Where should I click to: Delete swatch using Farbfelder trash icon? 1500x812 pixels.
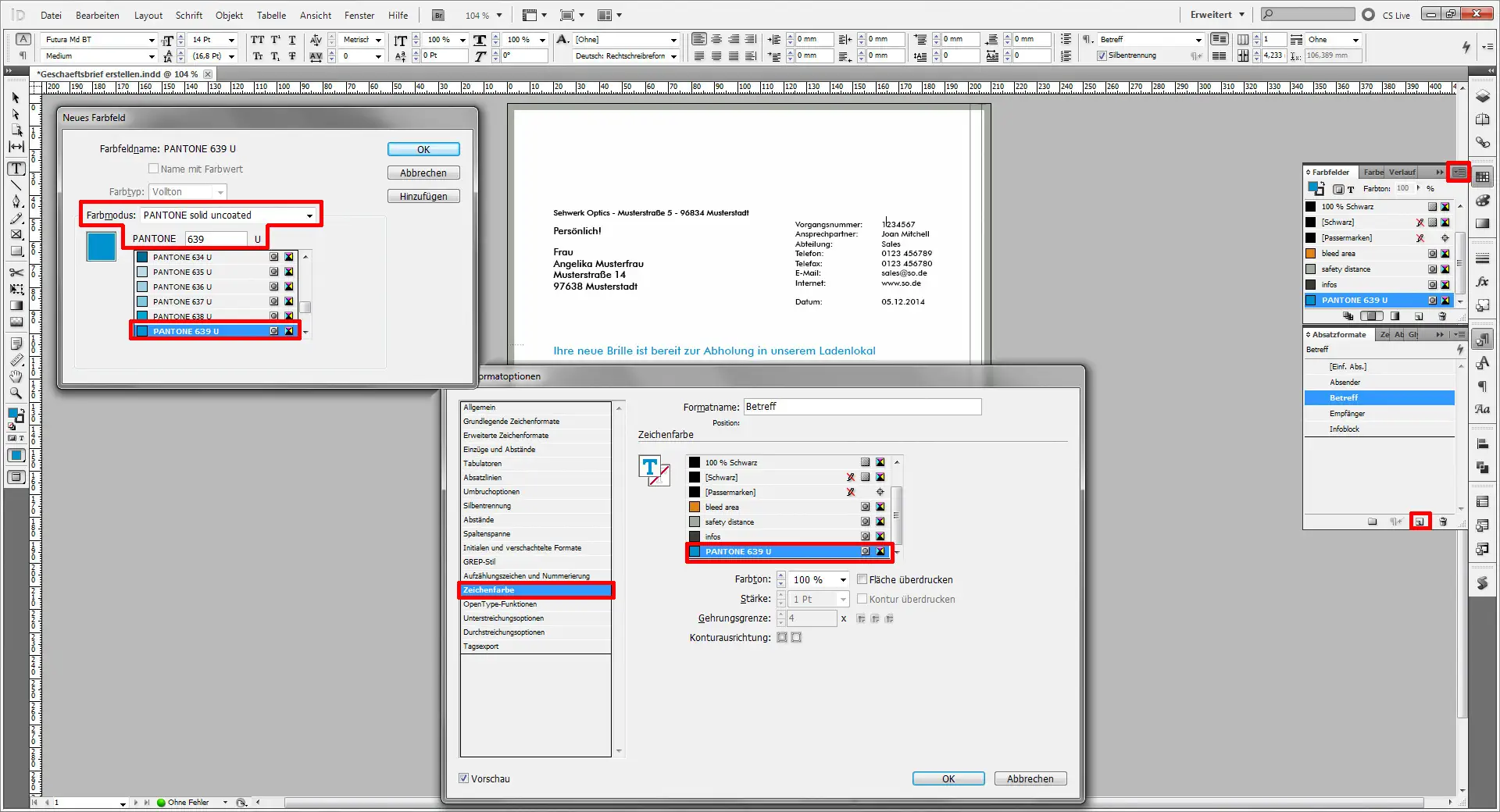[x=1442, y=316]
